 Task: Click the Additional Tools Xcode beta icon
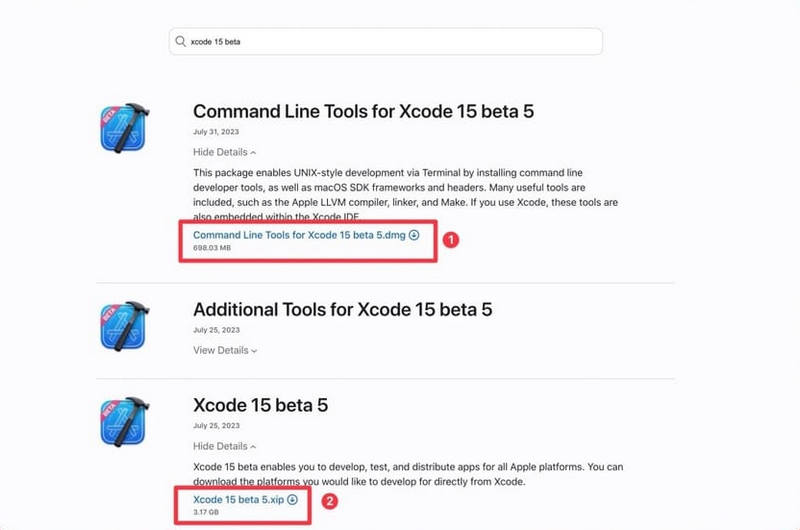(124, 326)
